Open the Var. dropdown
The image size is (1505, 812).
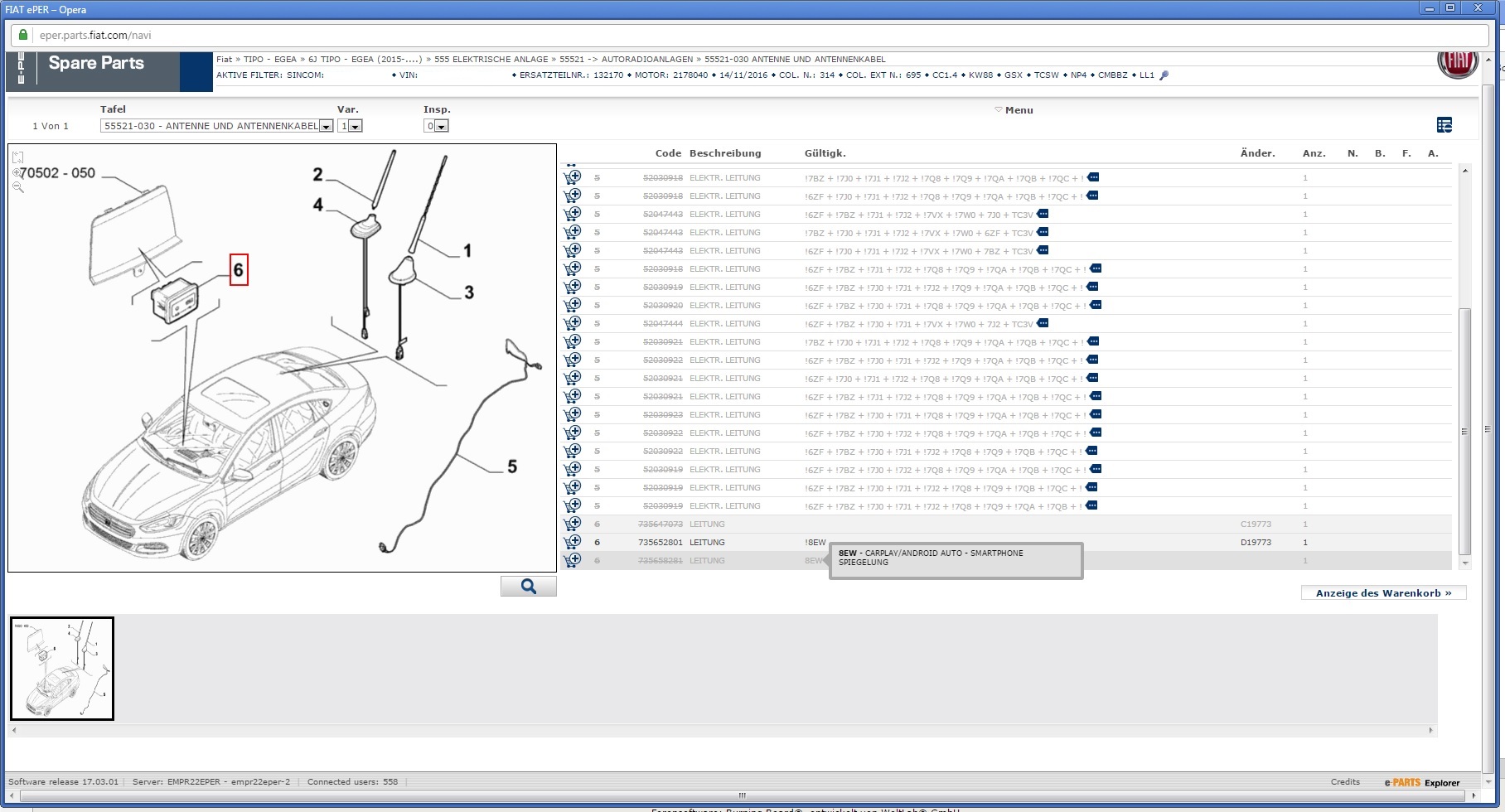pyautogui.click(x=355, y=127)
